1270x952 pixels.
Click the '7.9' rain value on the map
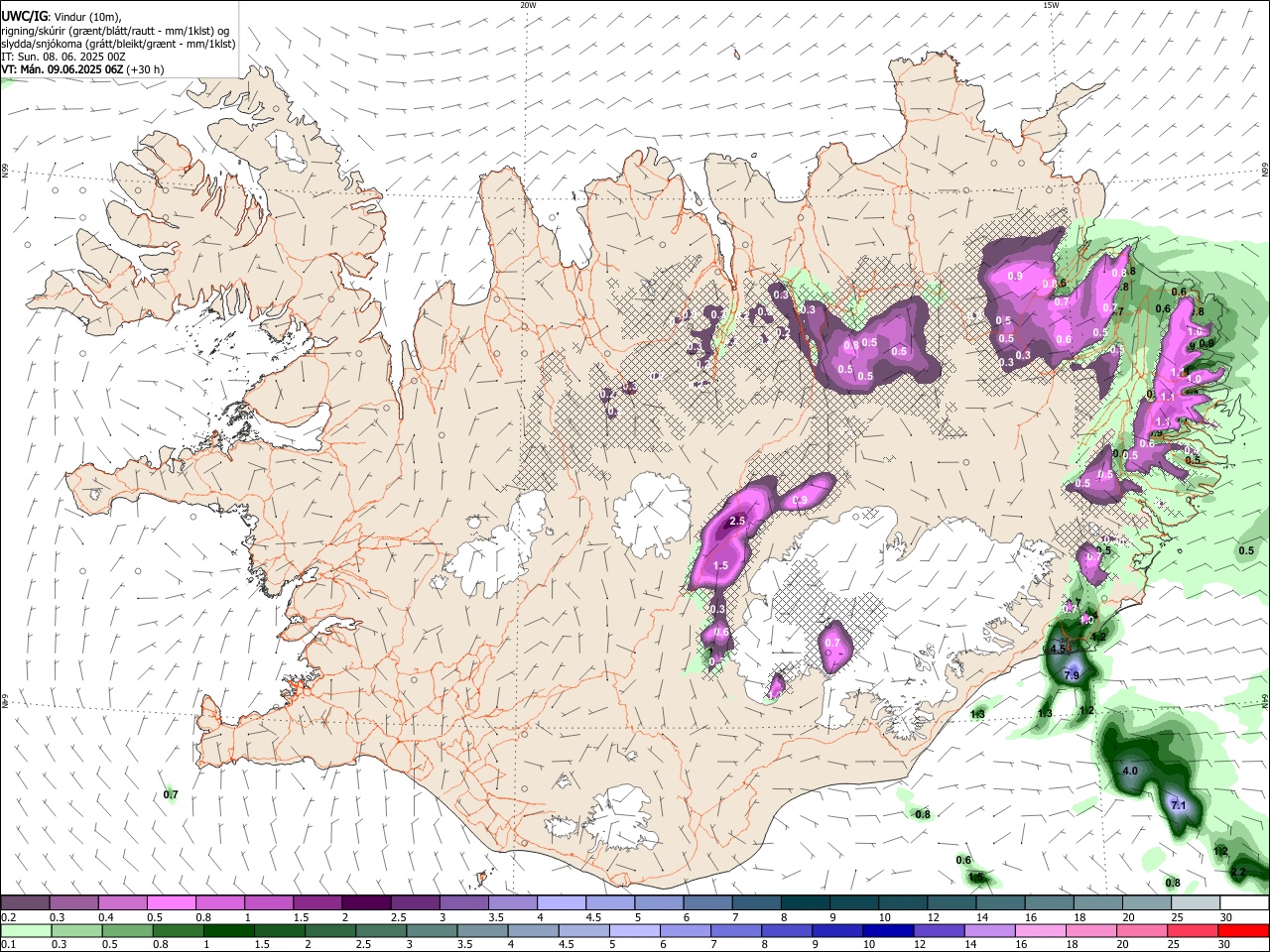click(1072, 675)
